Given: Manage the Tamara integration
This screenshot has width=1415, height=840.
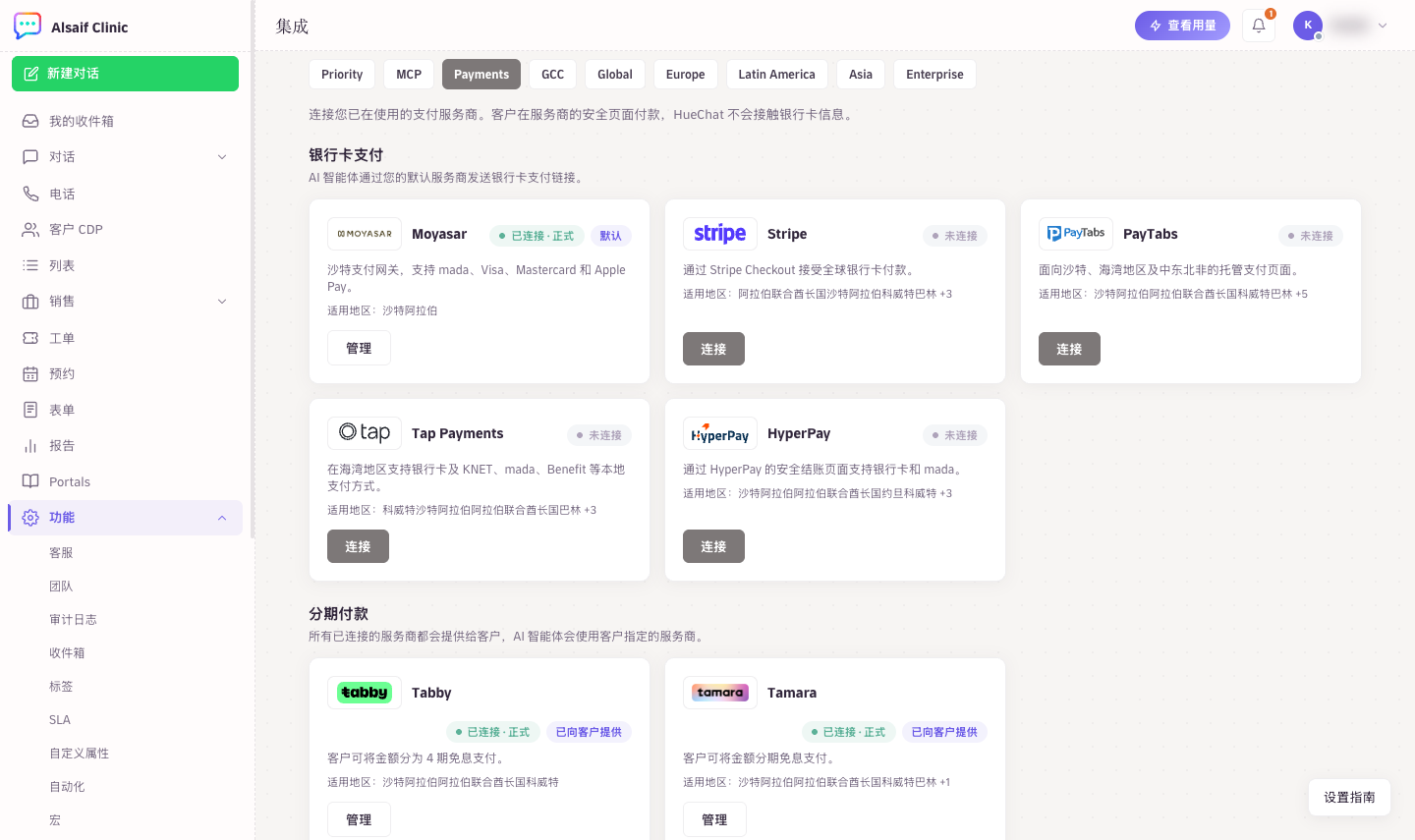Looking at the screenshot, I should pos(714,819).
